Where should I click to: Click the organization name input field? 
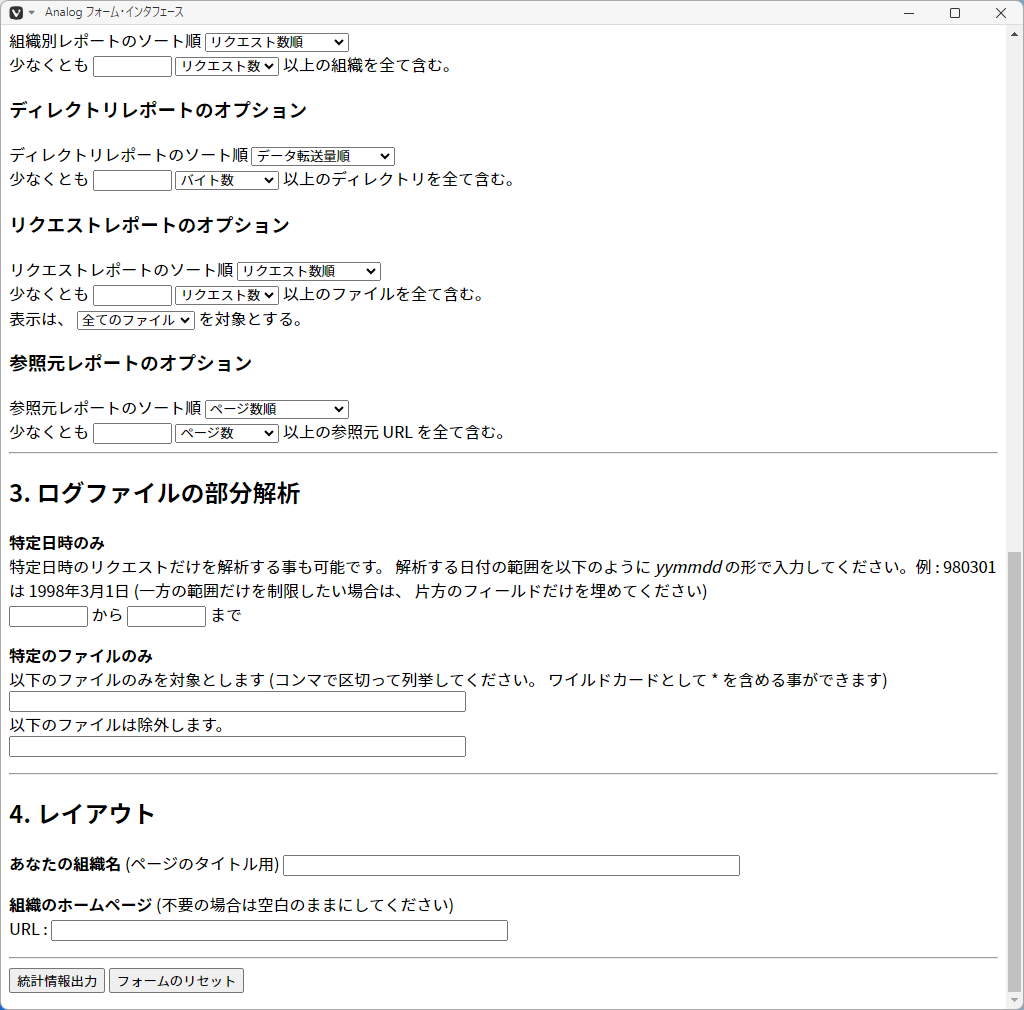pos(511,866)
